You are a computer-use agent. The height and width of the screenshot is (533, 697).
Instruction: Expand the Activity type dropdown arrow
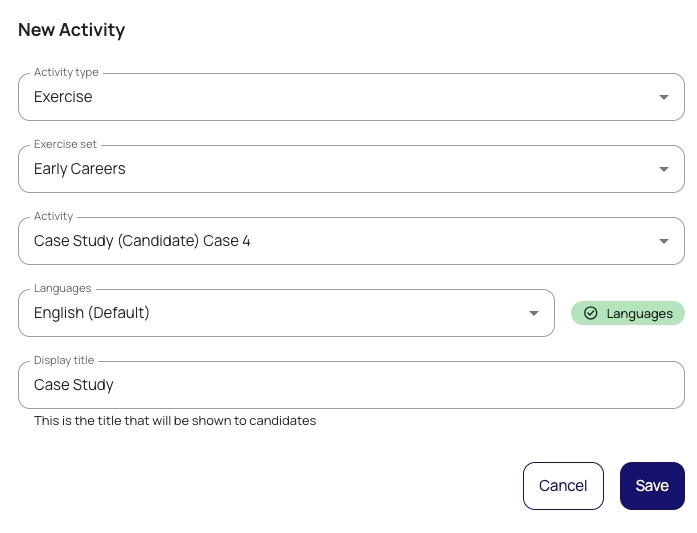(664, 97)
